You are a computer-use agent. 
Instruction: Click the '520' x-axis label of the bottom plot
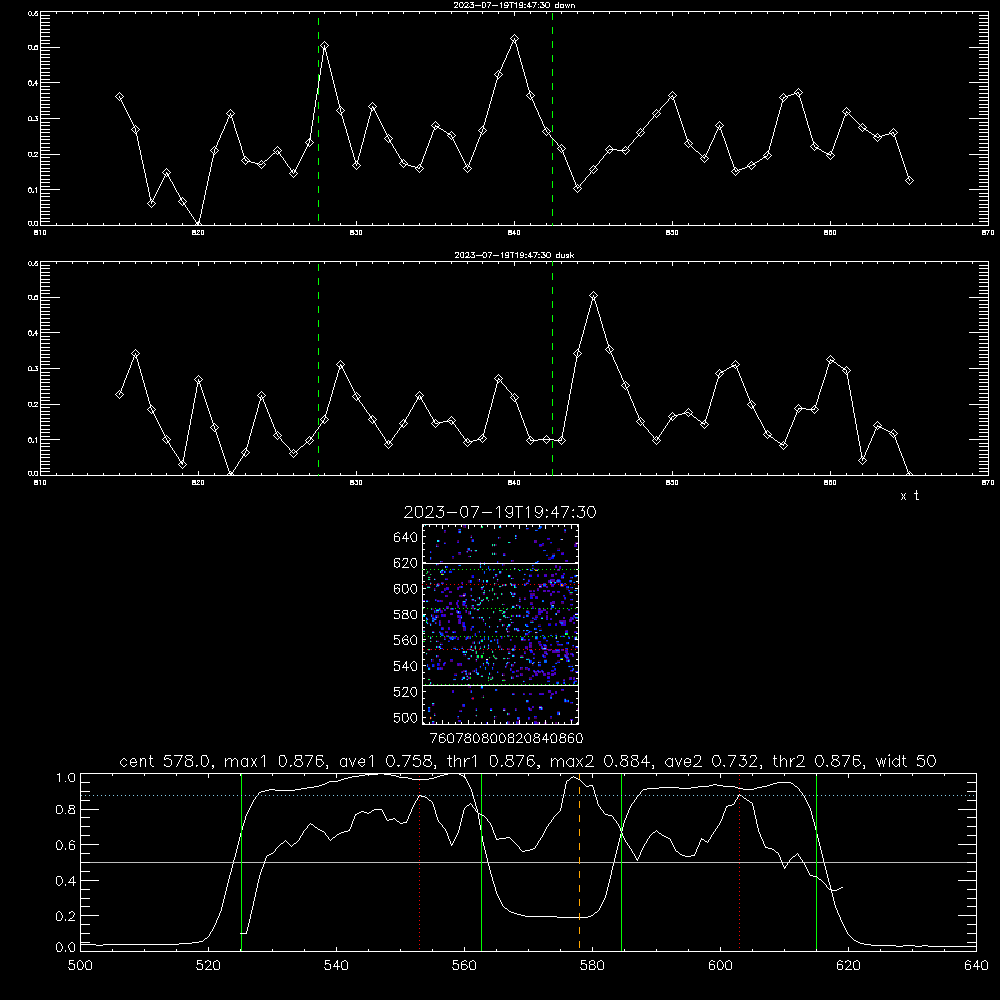208,966
